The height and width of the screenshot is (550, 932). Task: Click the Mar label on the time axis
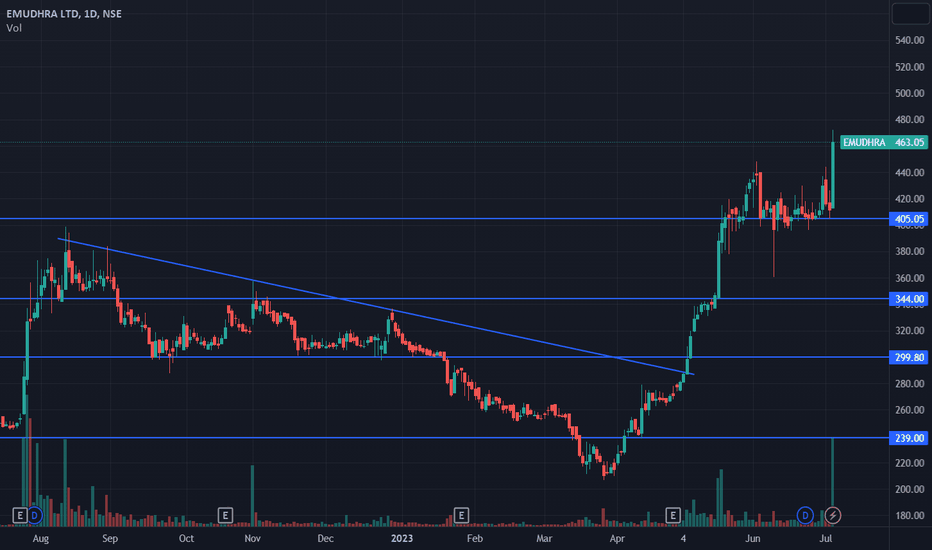coord(544,538)
